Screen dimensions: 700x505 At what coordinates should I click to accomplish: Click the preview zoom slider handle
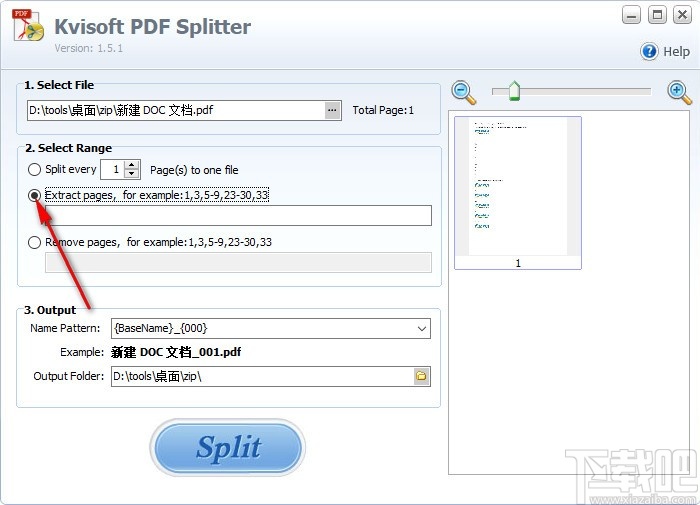514,91
